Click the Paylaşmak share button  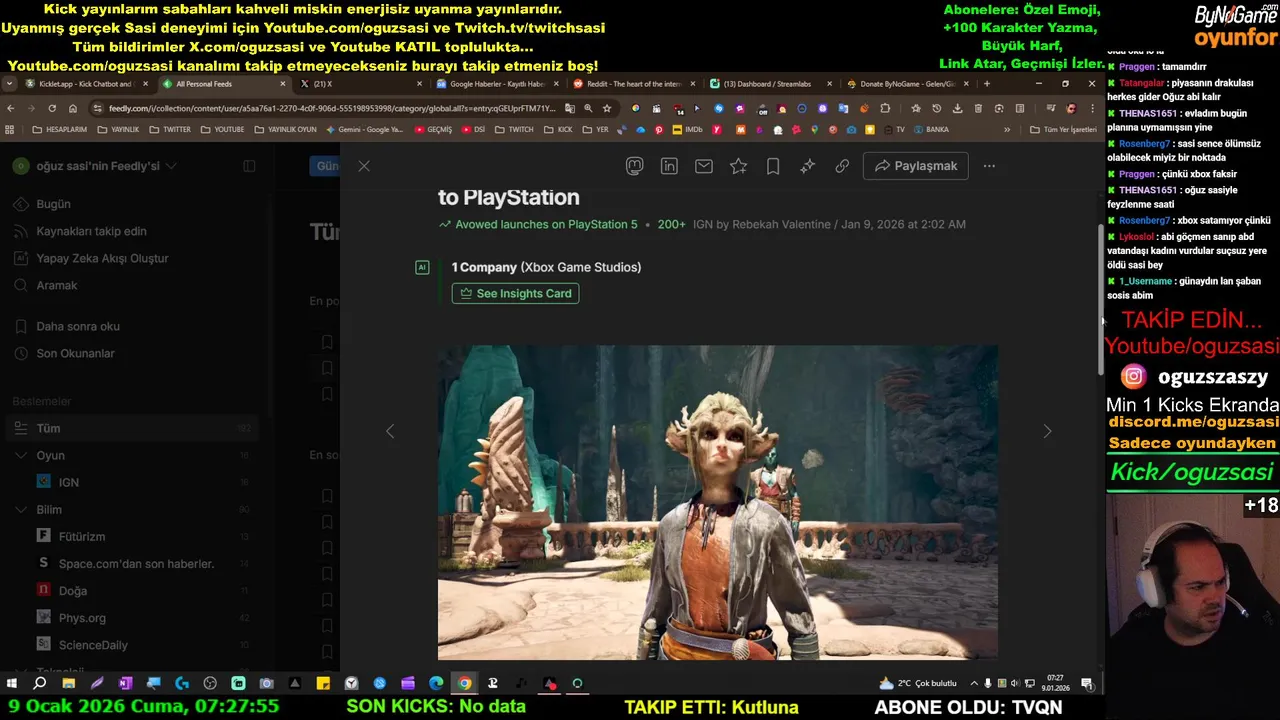(916, 166)
